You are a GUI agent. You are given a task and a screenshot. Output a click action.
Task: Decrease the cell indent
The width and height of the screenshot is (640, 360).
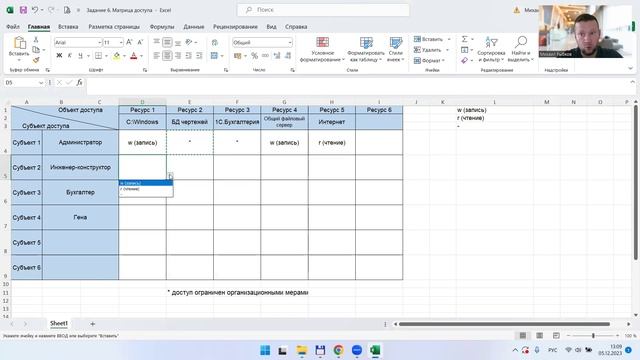tap(189, 56)
